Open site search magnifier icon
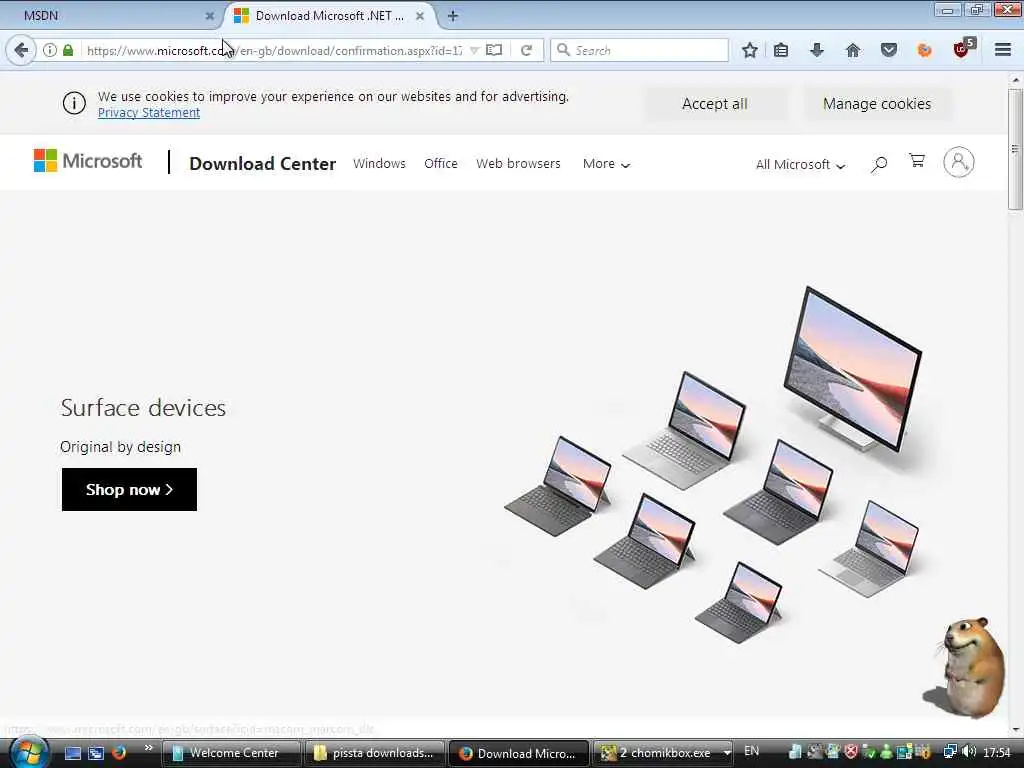 [x=879, y=165]
